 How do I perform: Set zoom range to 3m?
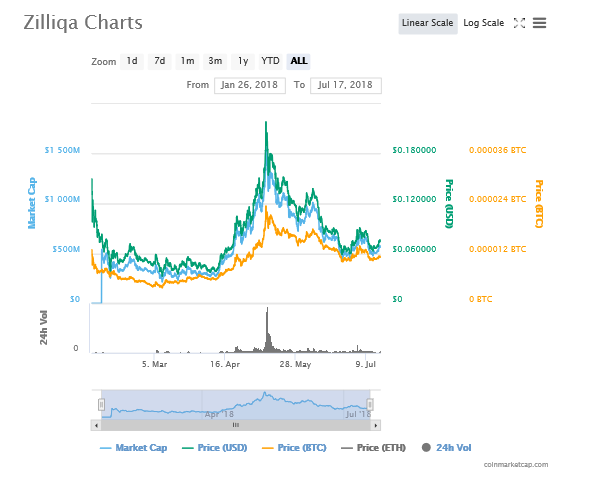pos(215,61)
